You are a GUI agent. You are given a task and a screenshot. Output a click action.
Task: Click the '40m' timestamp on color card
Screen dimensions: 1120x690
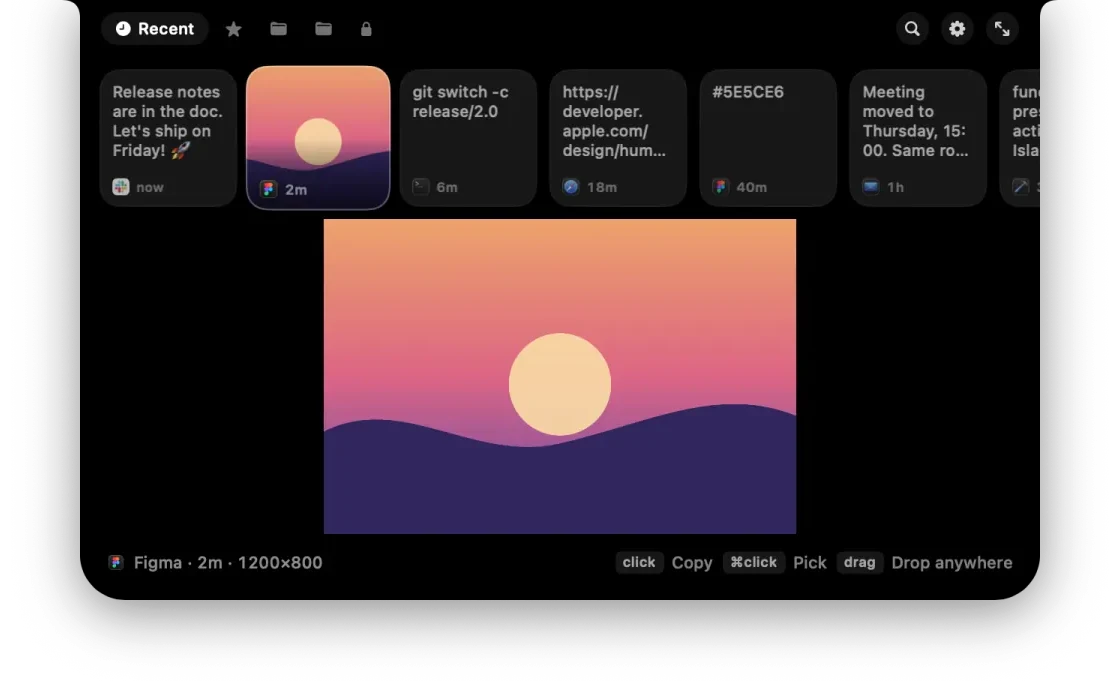tap(751, 187)
